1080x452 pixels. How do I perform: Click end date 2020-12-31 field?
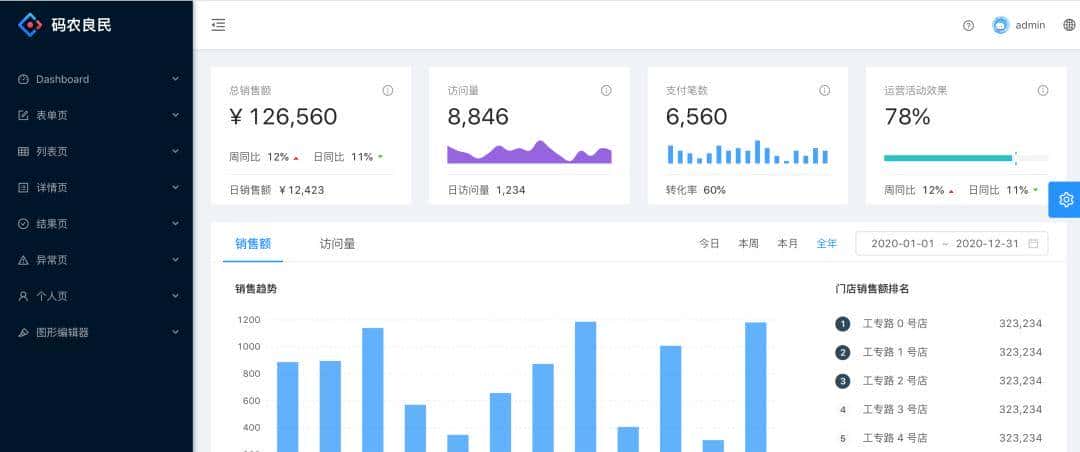(x=988, y=243)
